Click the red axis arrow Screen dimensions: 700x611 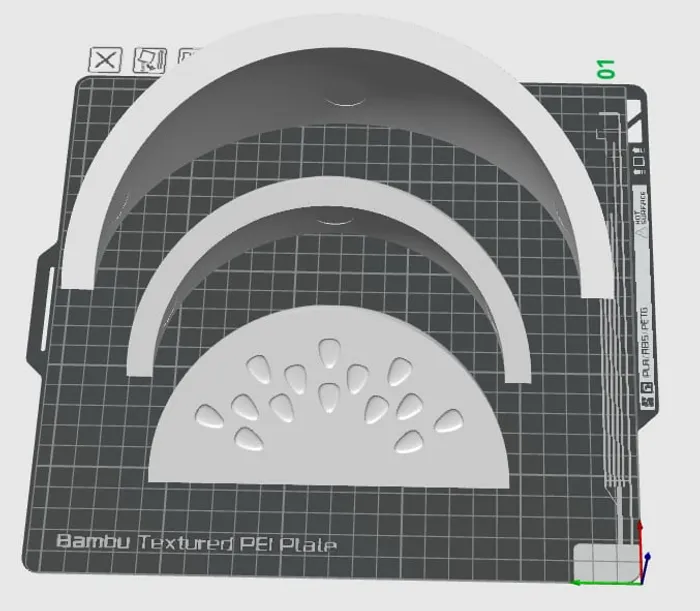point(641,533)
